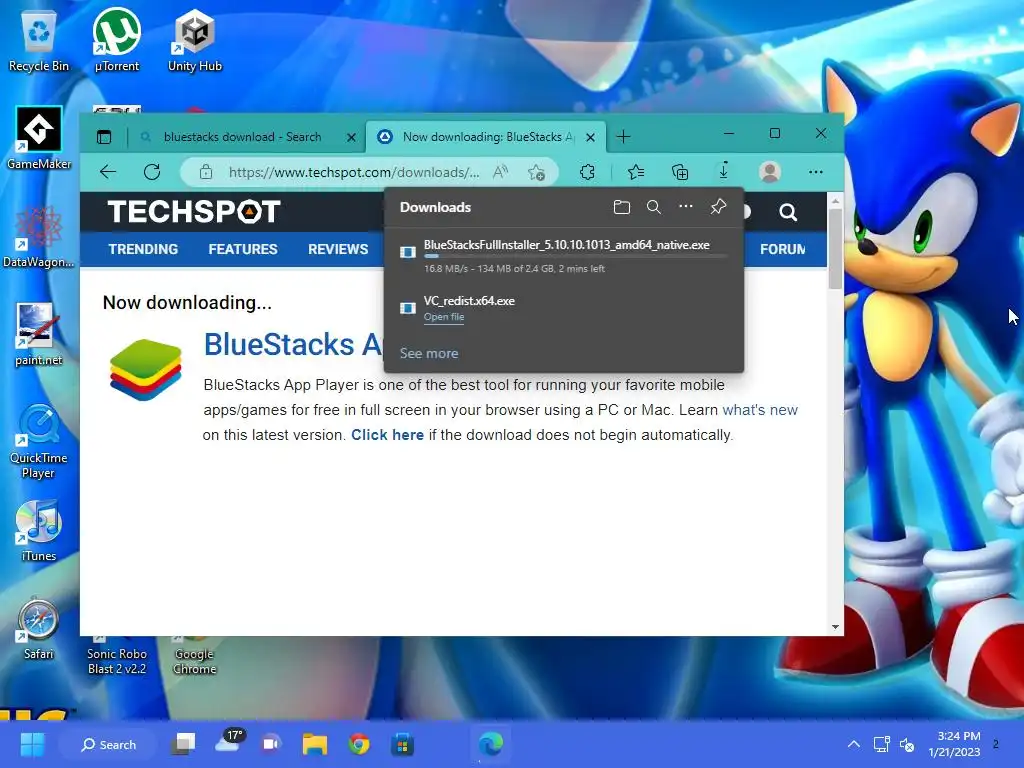This screenshot has height=768, width=1024.
Task: Open Task View on the taskbar
Action: point(184,744)
